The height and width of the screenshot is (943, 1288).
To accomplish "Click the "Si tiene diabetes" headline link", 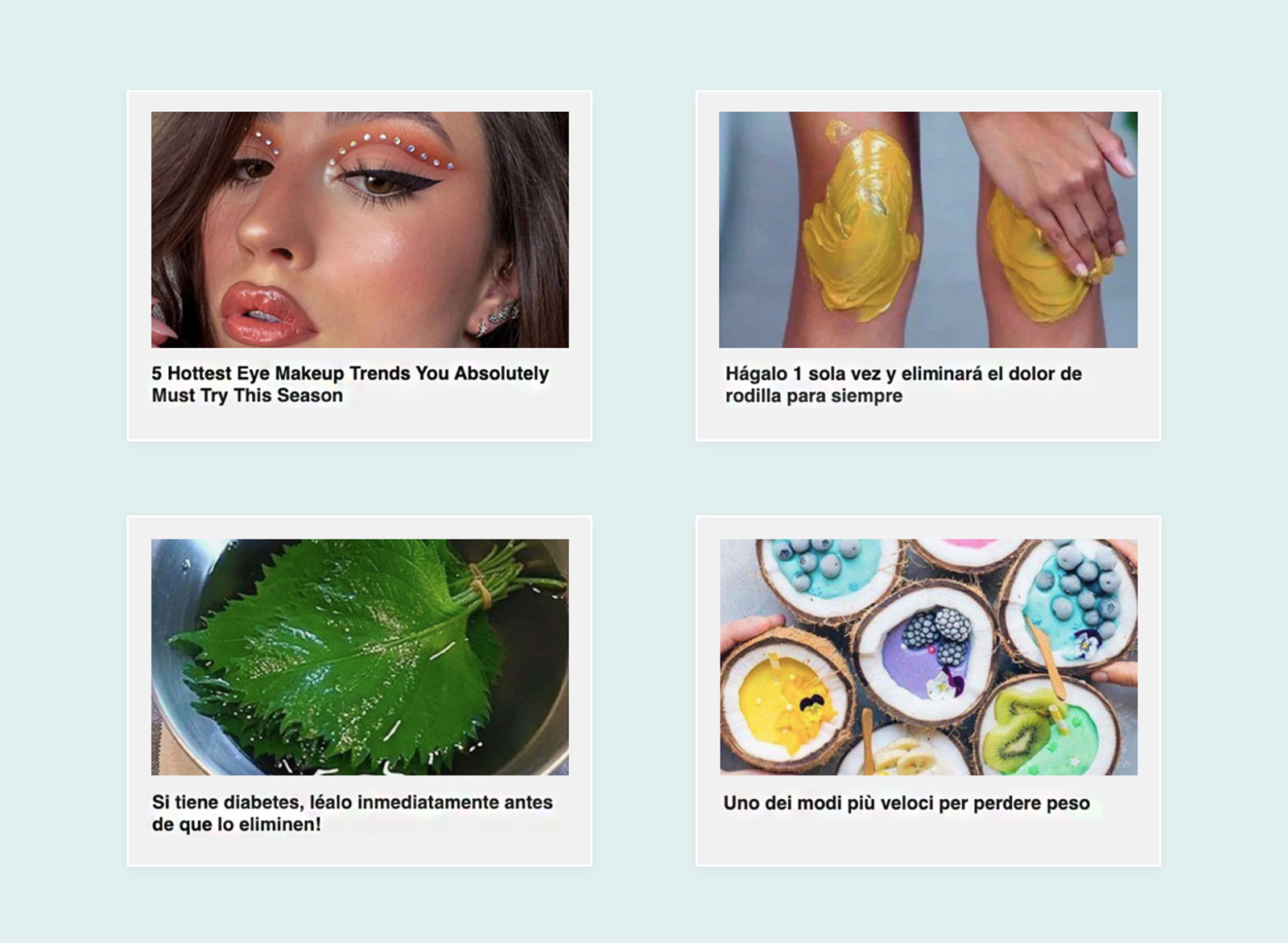I will pyautogui.click(x=352, y=813).
